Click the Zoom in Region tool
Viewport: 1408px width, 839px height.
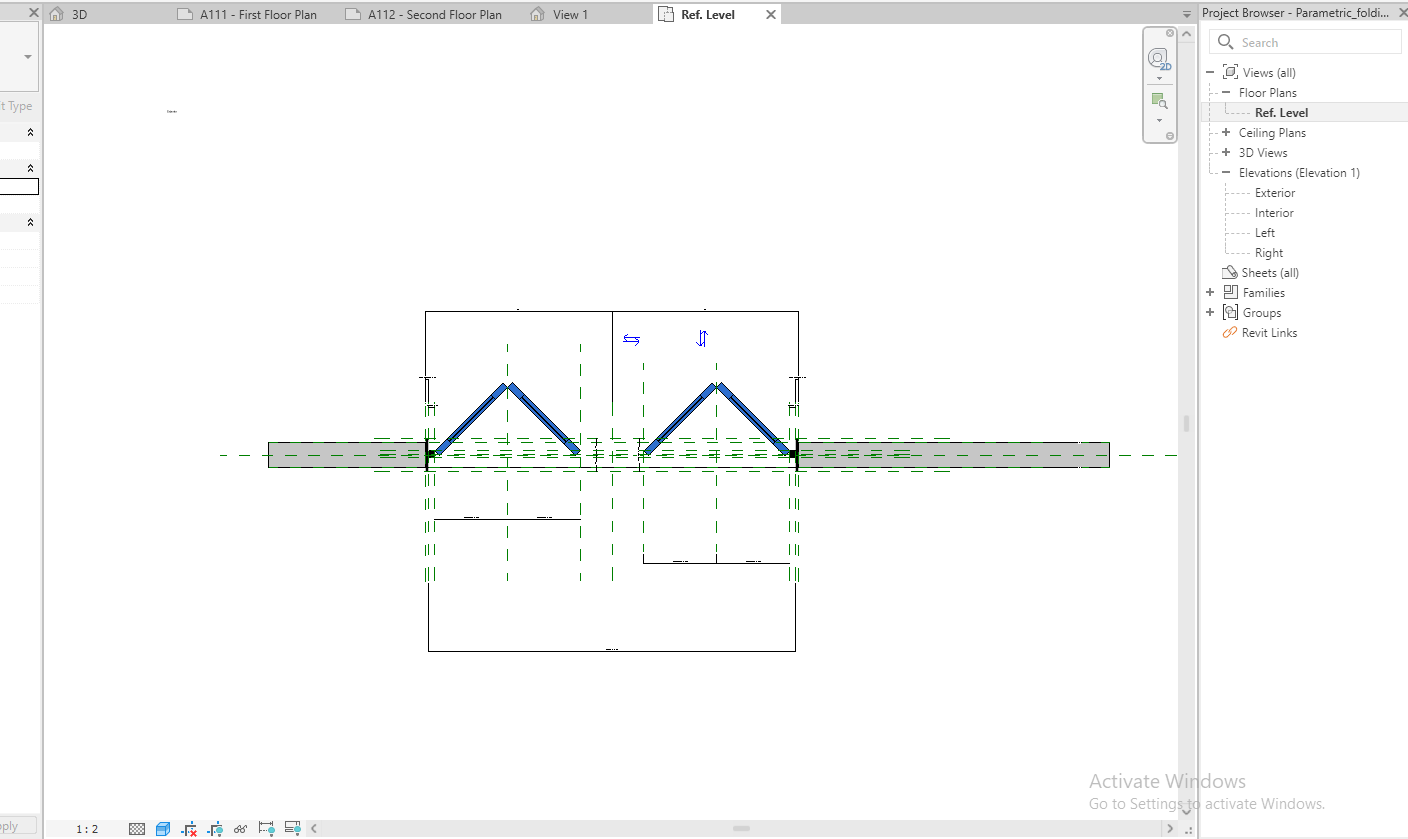point(1159,101)
